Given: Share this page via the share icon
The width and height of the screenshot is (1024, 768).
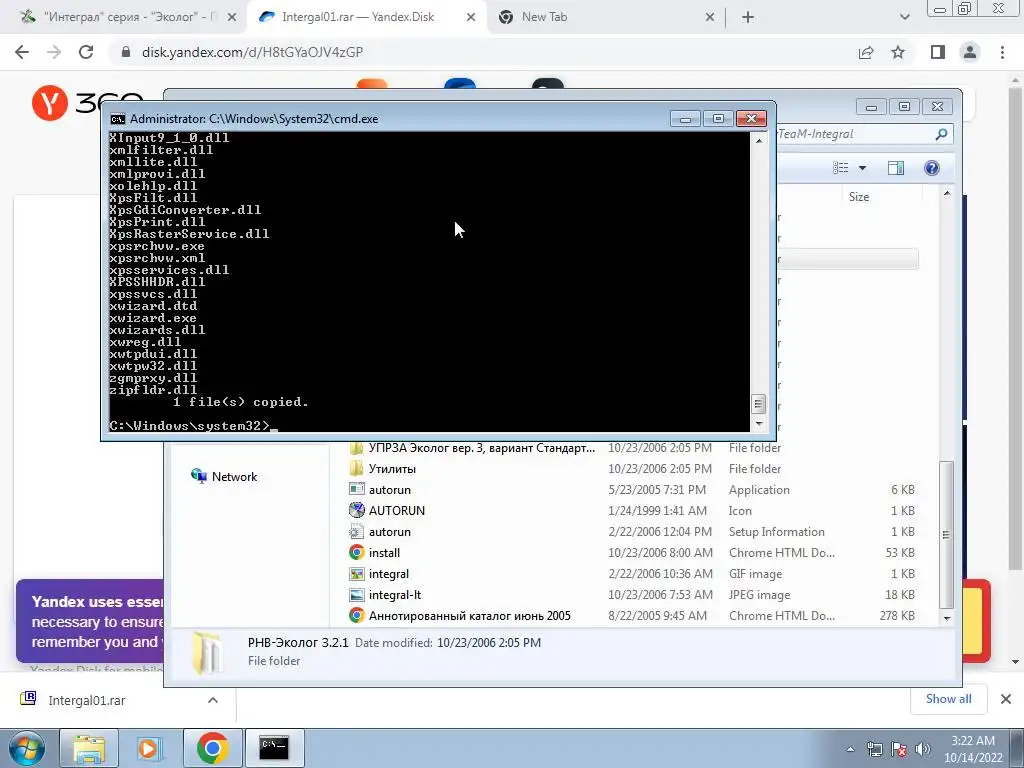Looking at the screenshot, I should click(866, 52).
